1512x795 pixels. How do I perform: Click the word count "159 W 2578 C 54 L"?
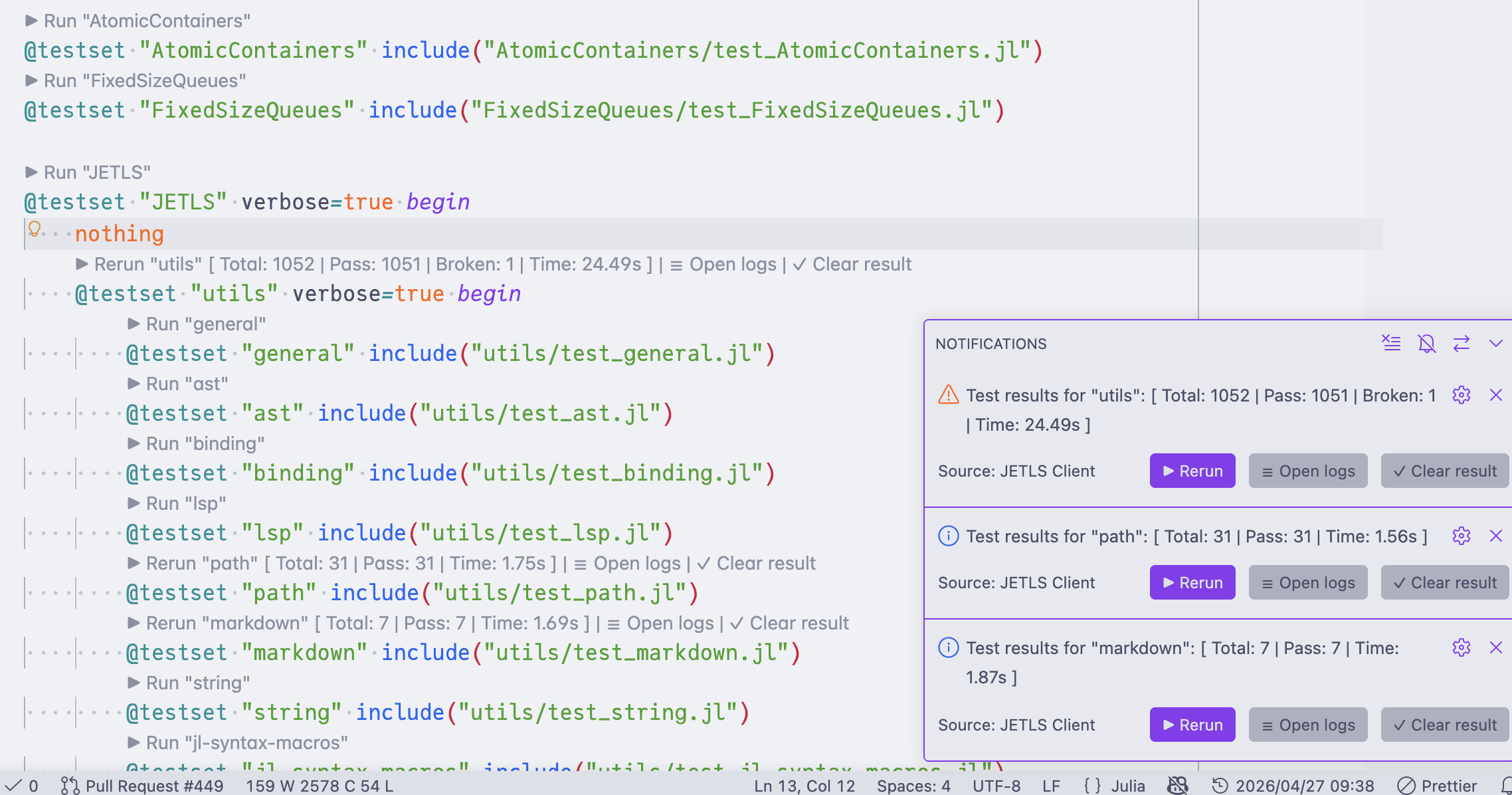(320, 786)
